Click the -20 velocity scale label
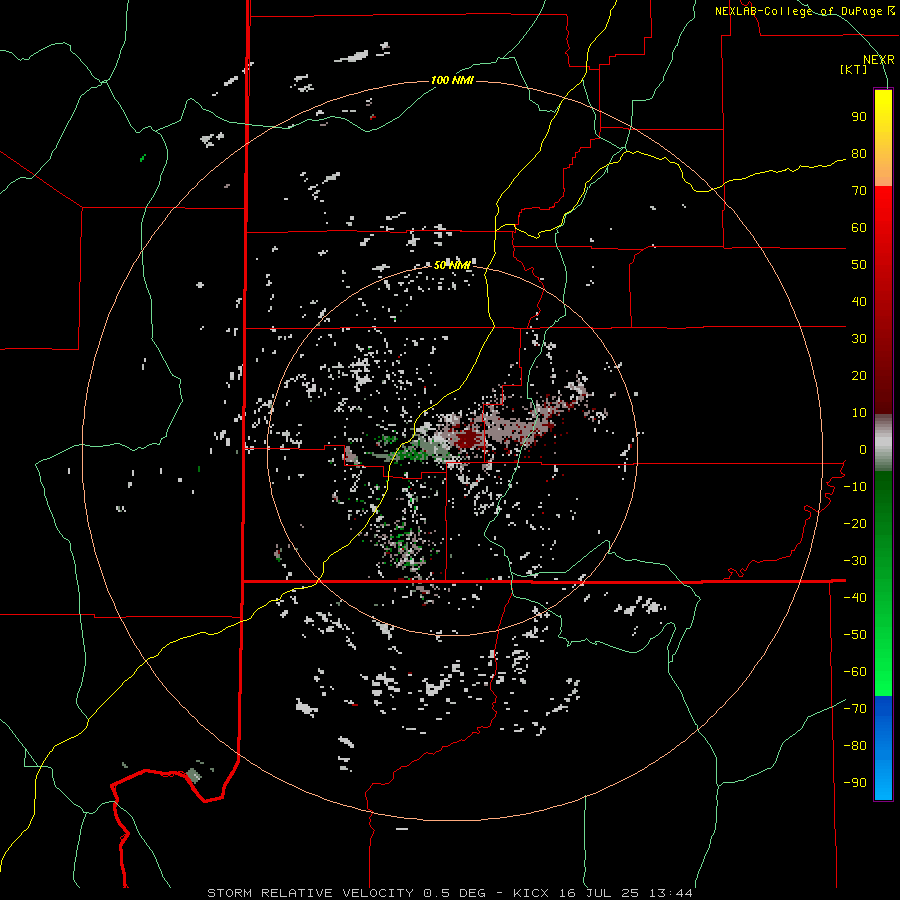 [x=855, y=523]
